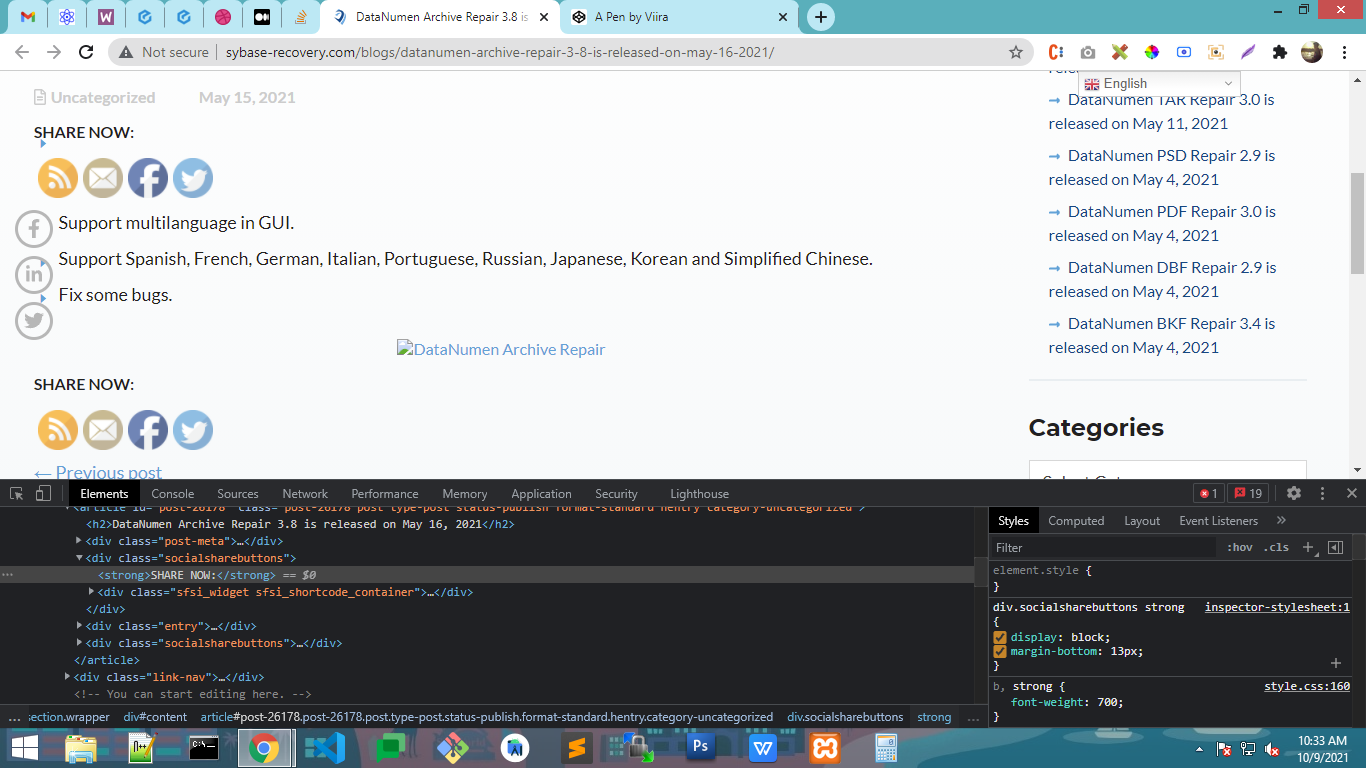Click the floating Twitter outline icon on left edge
This screenshot has width=1366, height=768.
pyautogui.click(x=34, y=321)
